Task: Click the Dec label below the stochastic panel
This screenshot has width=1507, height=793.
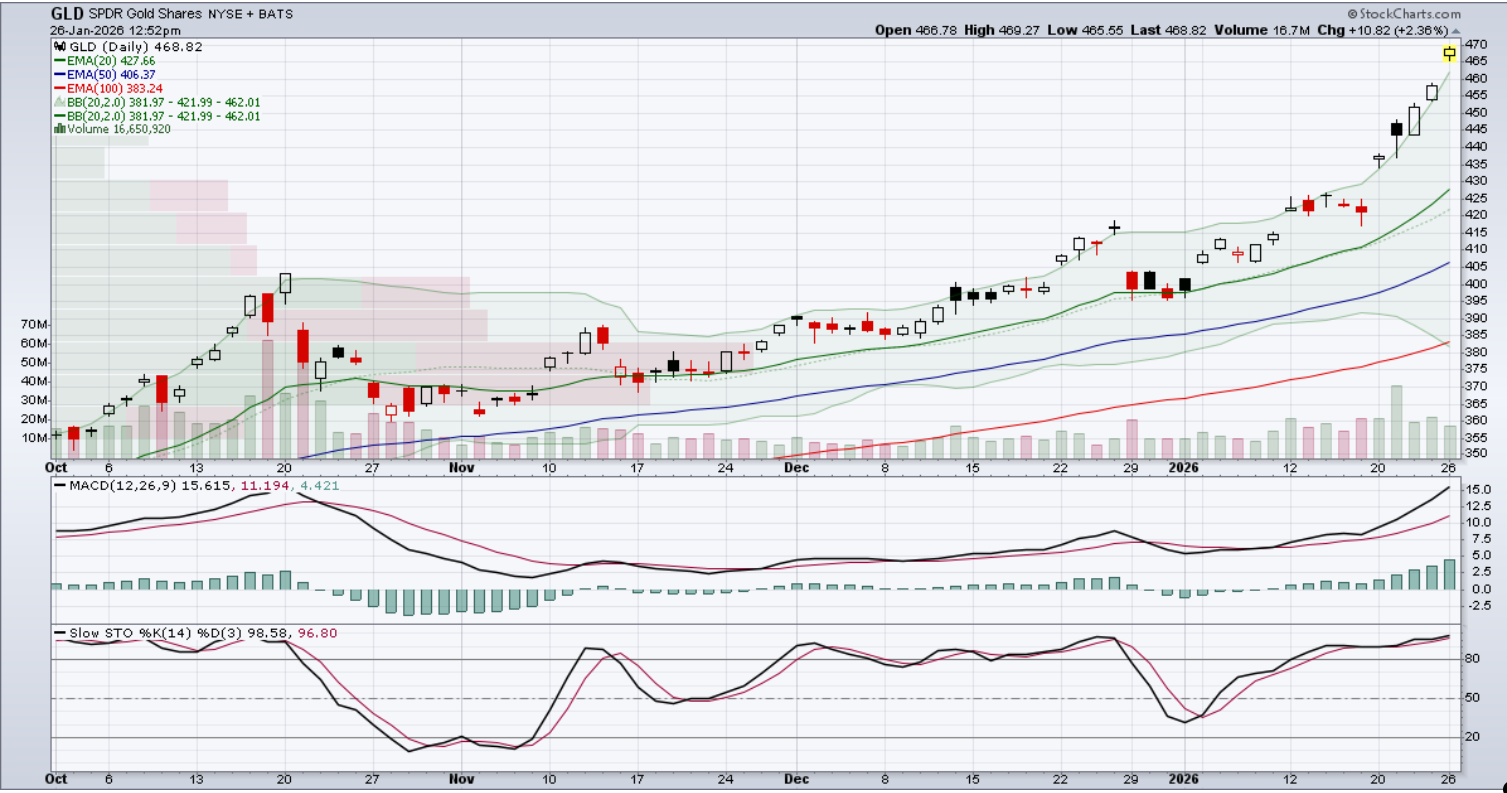Action: pyautogui.click(x=797, y=778)
